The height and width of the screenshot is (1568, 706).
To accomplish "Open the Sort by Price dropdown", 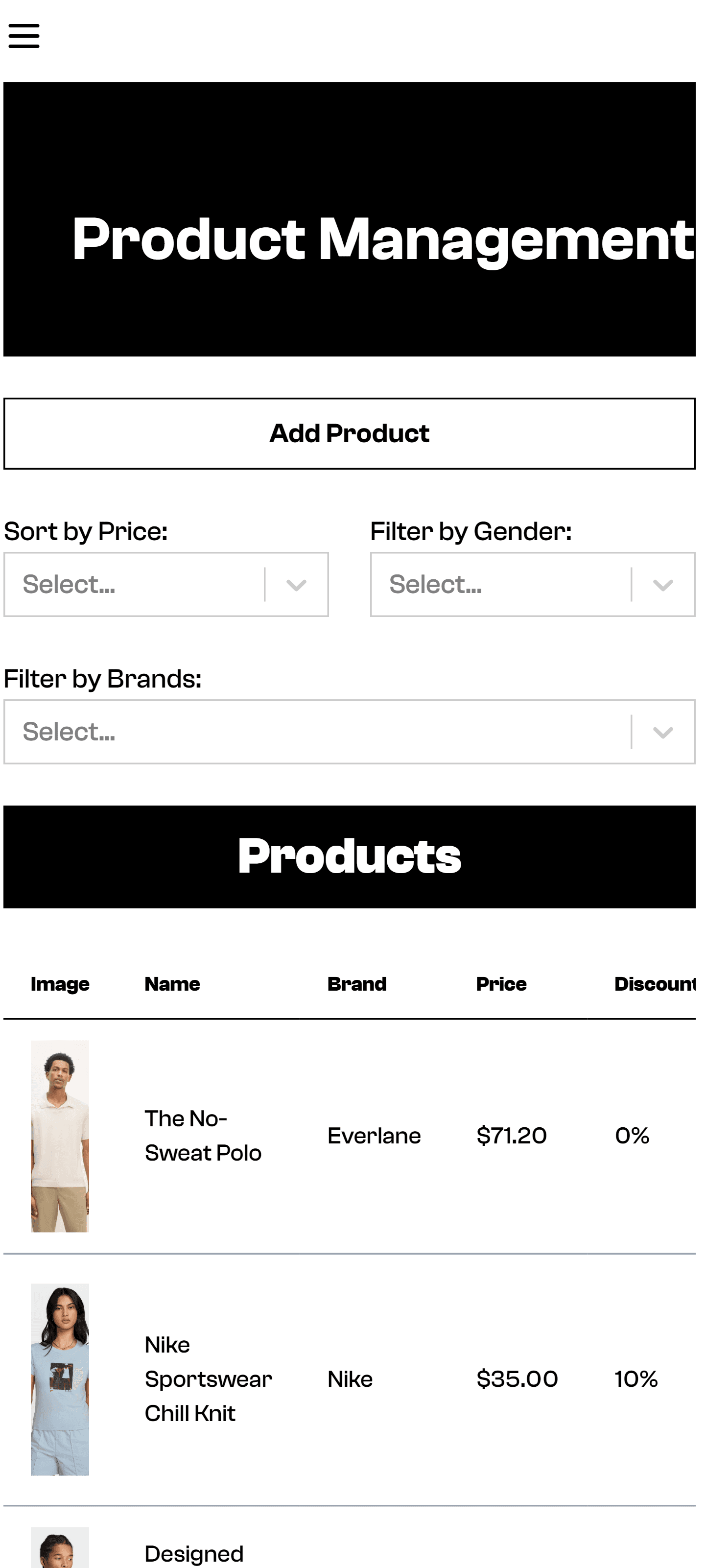I will tap(134, 584).
